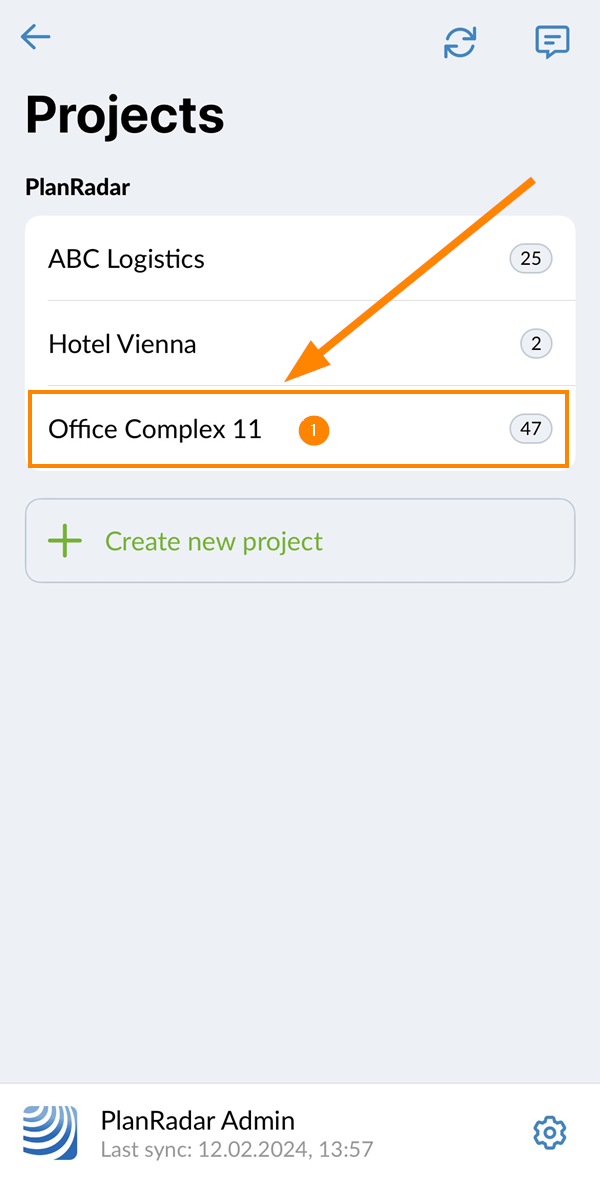This screenshot has height=1183, width=600.
Task: Tap the Projects page heading
Action: 125,115
